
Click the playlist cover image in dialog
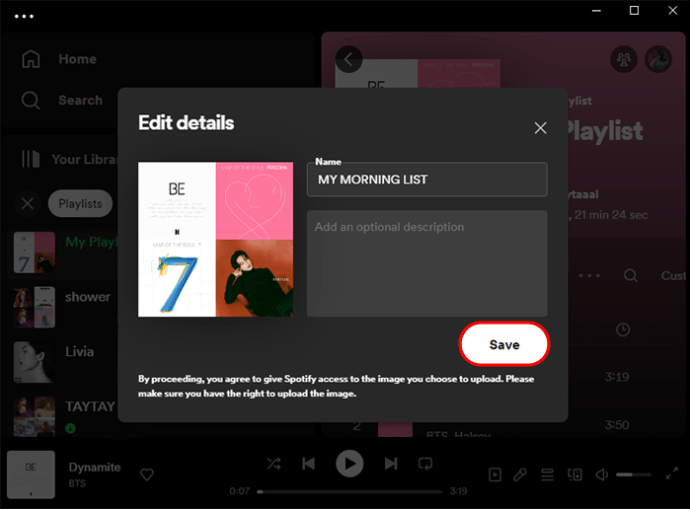216,239
